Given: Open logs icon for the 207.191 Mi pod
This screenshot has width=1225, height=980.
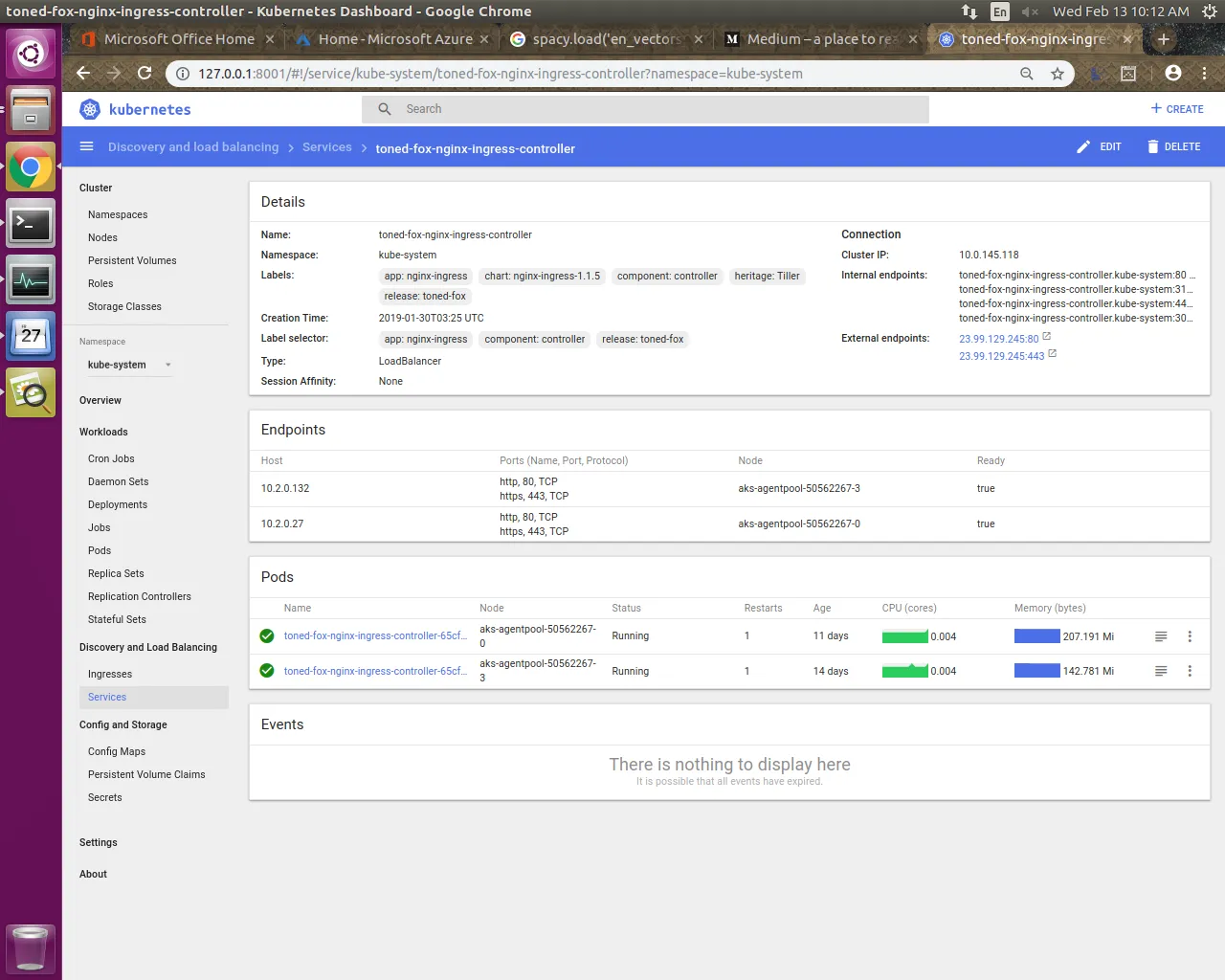Looking at the screenshot, I should pos(1161,636).
